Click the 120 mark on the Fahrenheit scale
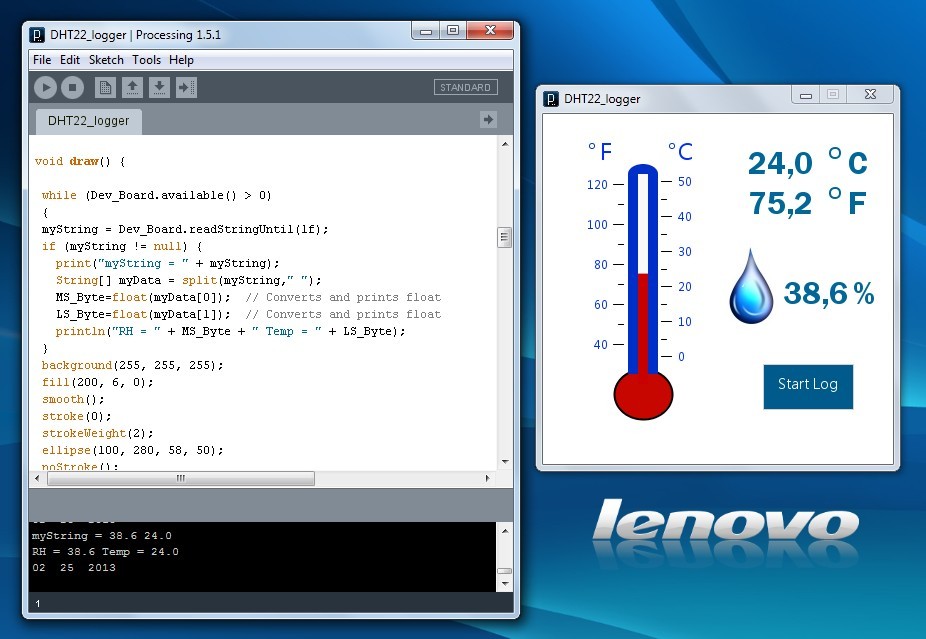The image size is (926, 639). [597, 184]
